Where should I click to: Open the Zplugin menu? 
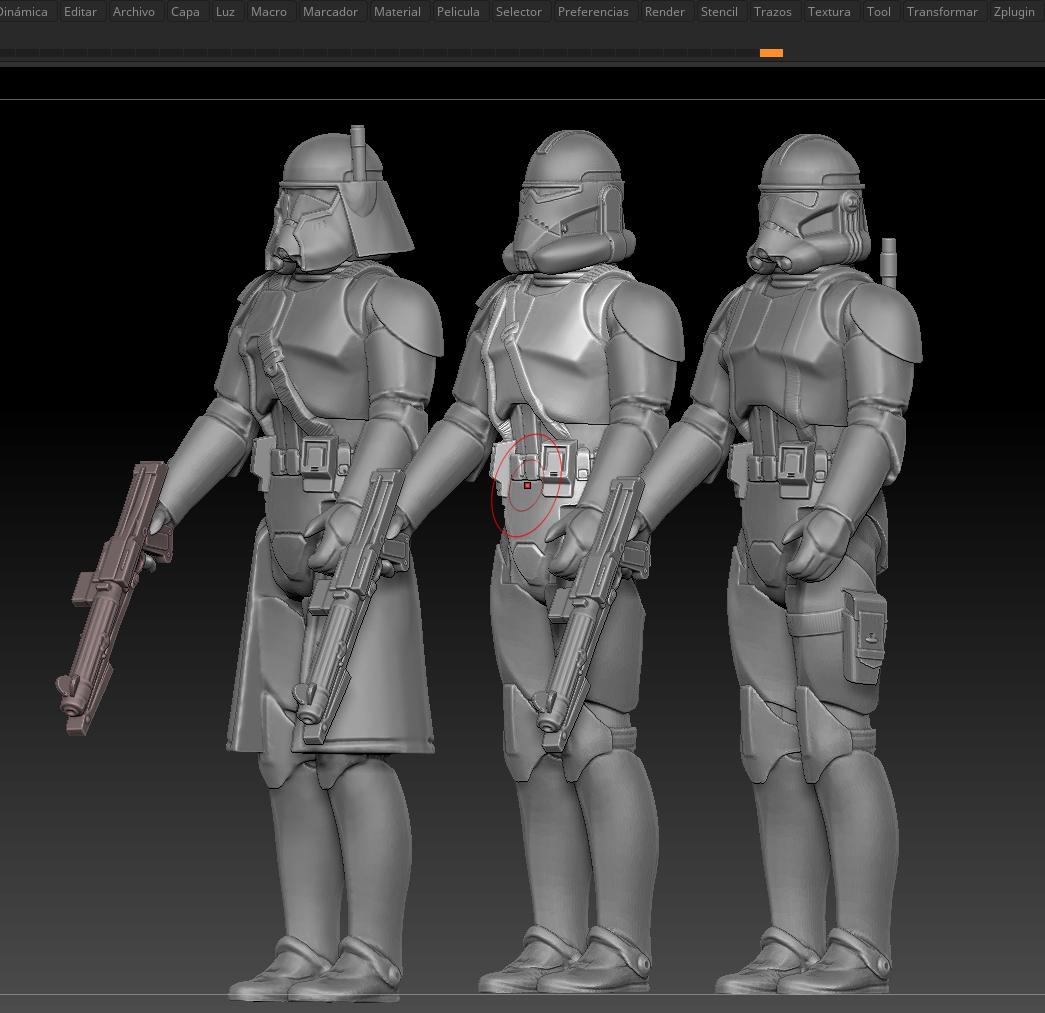tap(1014, 12)
